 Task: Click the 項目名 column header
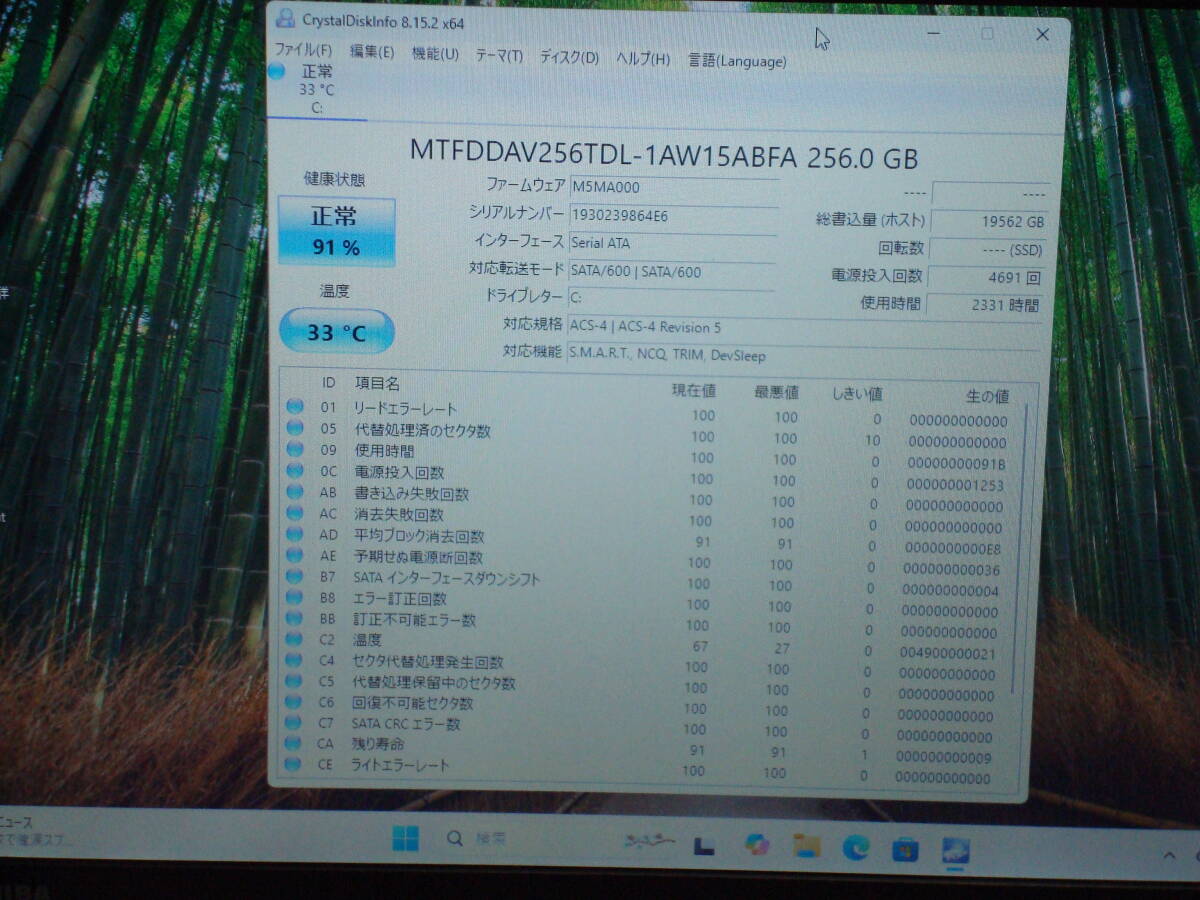coord(377,383)
